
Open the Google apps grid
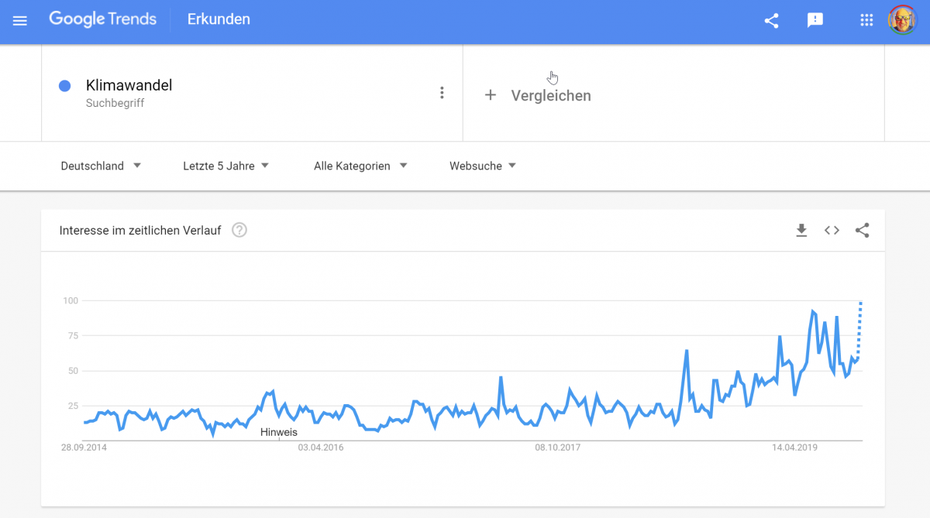[867, 20]
